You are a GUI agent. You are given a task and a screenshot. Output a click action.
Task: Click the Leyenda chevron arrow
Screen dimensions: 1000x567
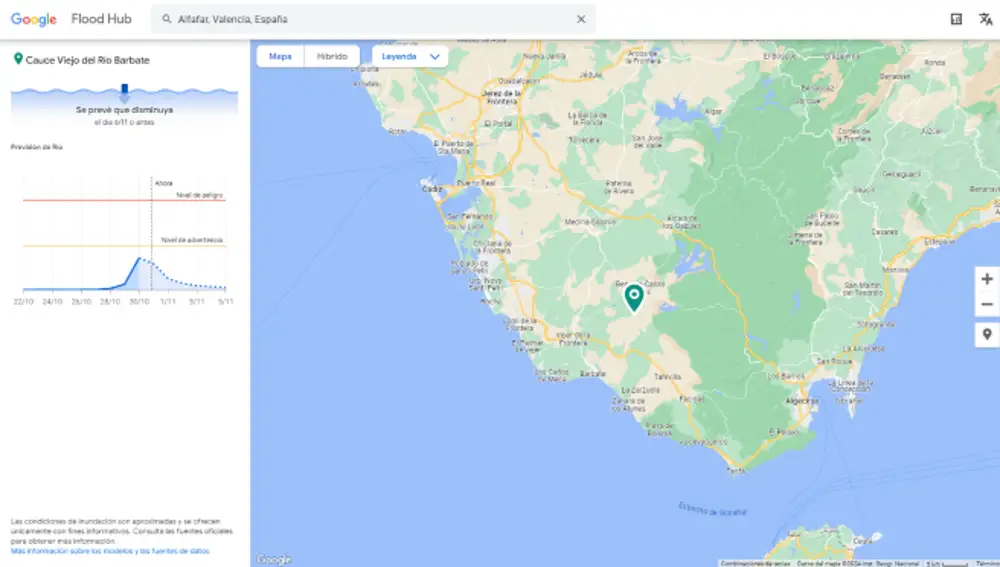coord(435,57)
